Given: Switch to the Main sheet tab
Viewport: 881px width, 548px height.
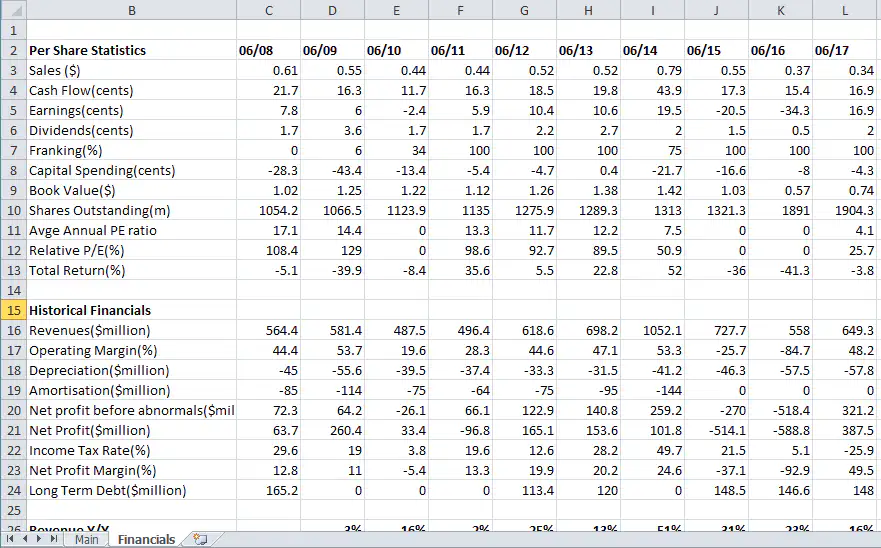Looking at the screenshot, I should [86, 539].
